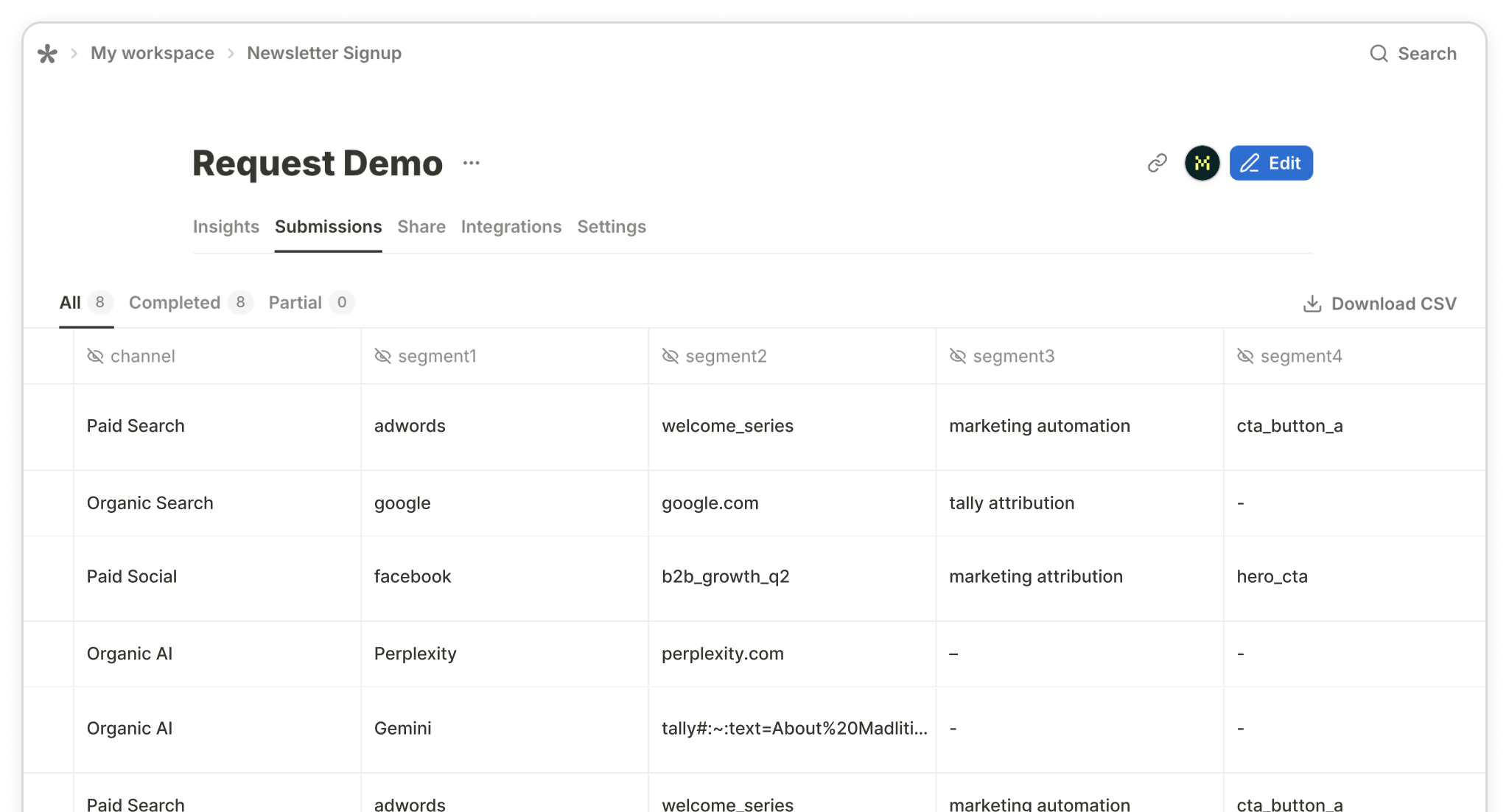
Task: Open the Integrations tab
Action: point(511,227)
